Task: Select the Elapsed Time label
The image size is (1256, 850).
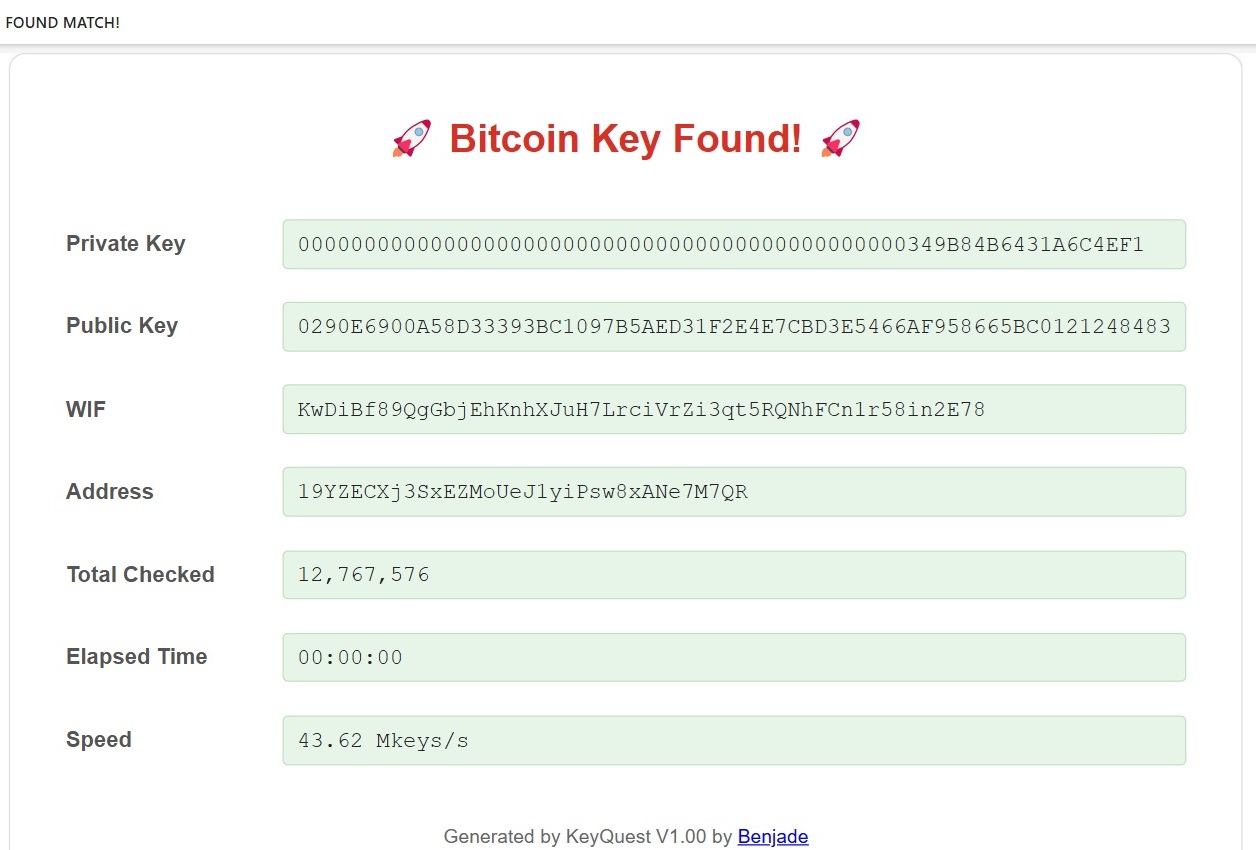Action: coord(136,657)
